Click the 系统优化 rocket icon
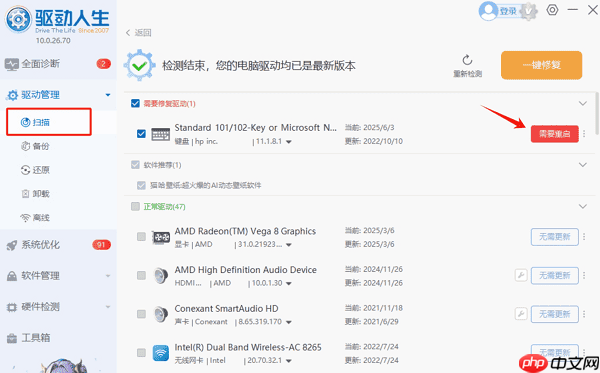This screenshot has width=600, height=373. pyautogui.click(x=12, y=245)
